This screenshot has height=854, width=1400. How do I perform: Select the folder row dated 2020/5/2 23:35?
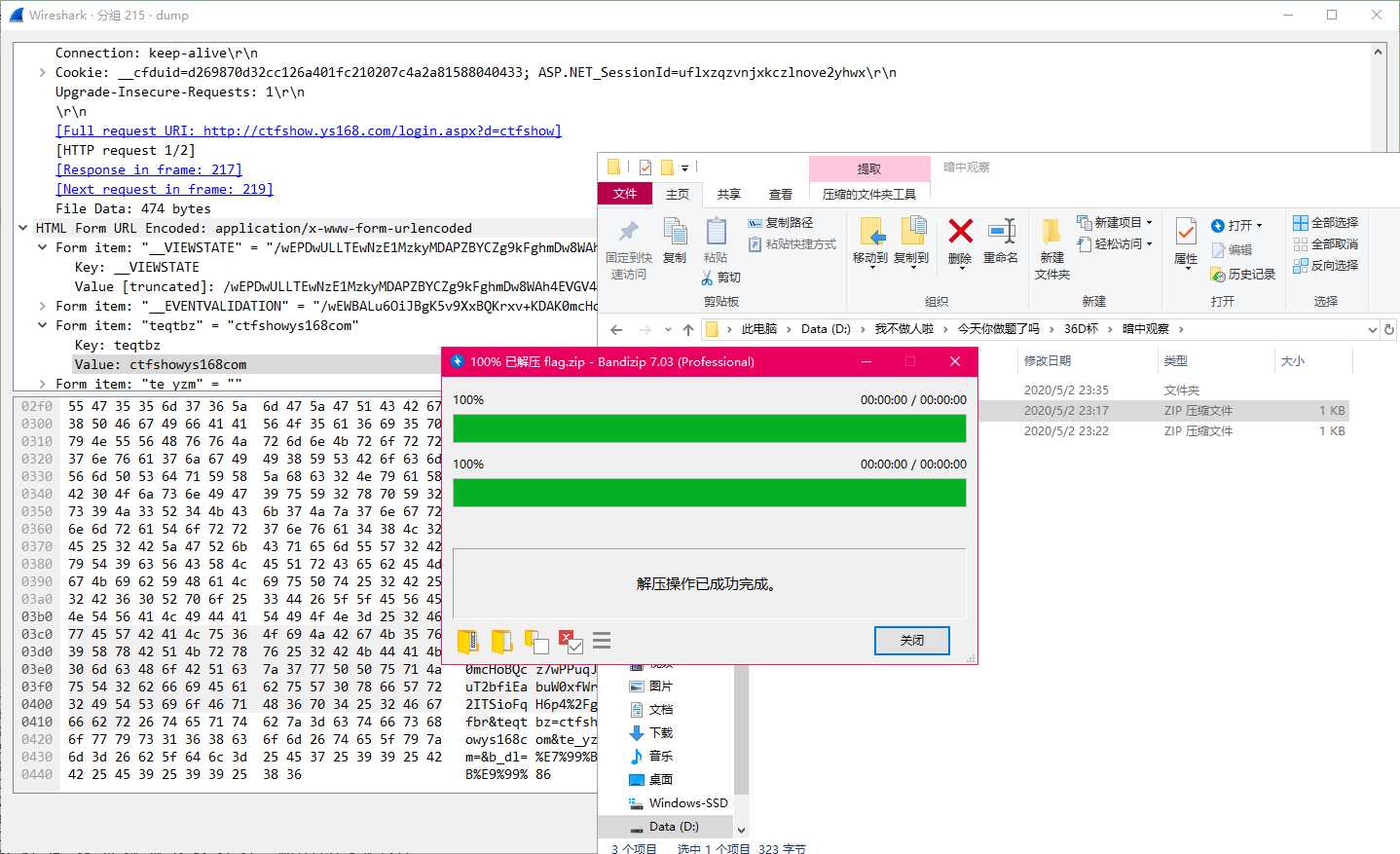point(1163,390)
